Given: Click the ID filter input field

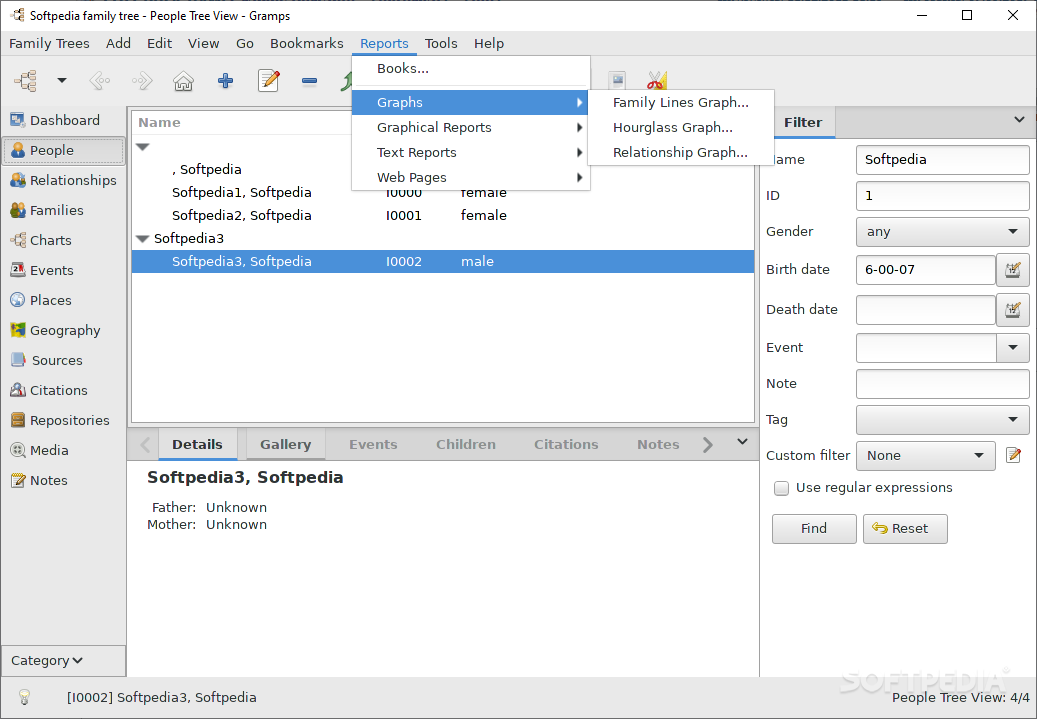Looking at the screenshot, I should [x=942, y=196].
